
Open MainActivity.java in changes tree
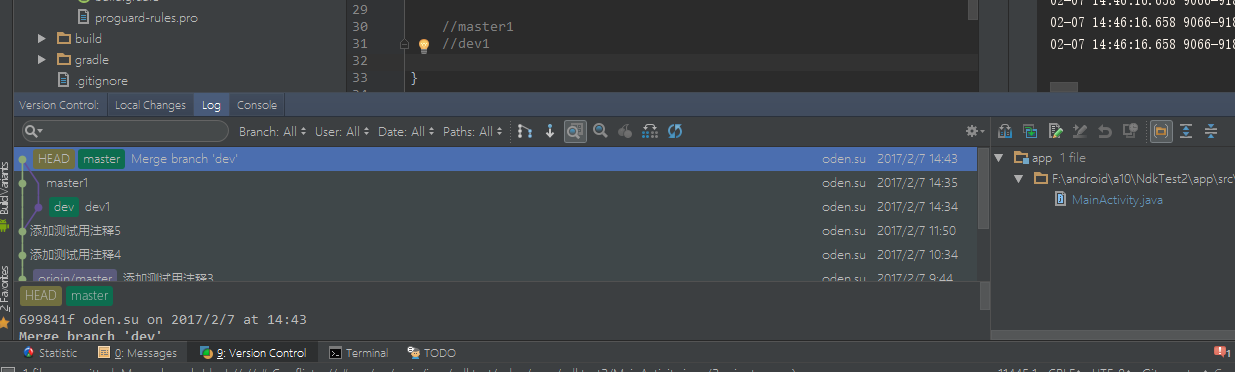click(1117, 200)
